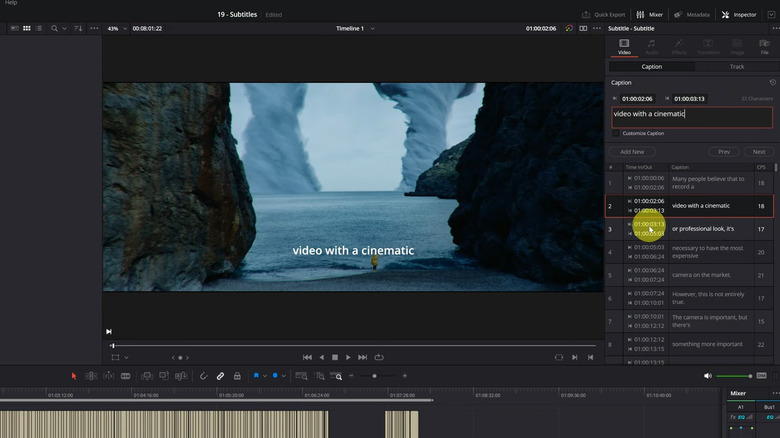Switch media pool to thumbnail grid view
The image size is (780, 438).
(26, 28)
